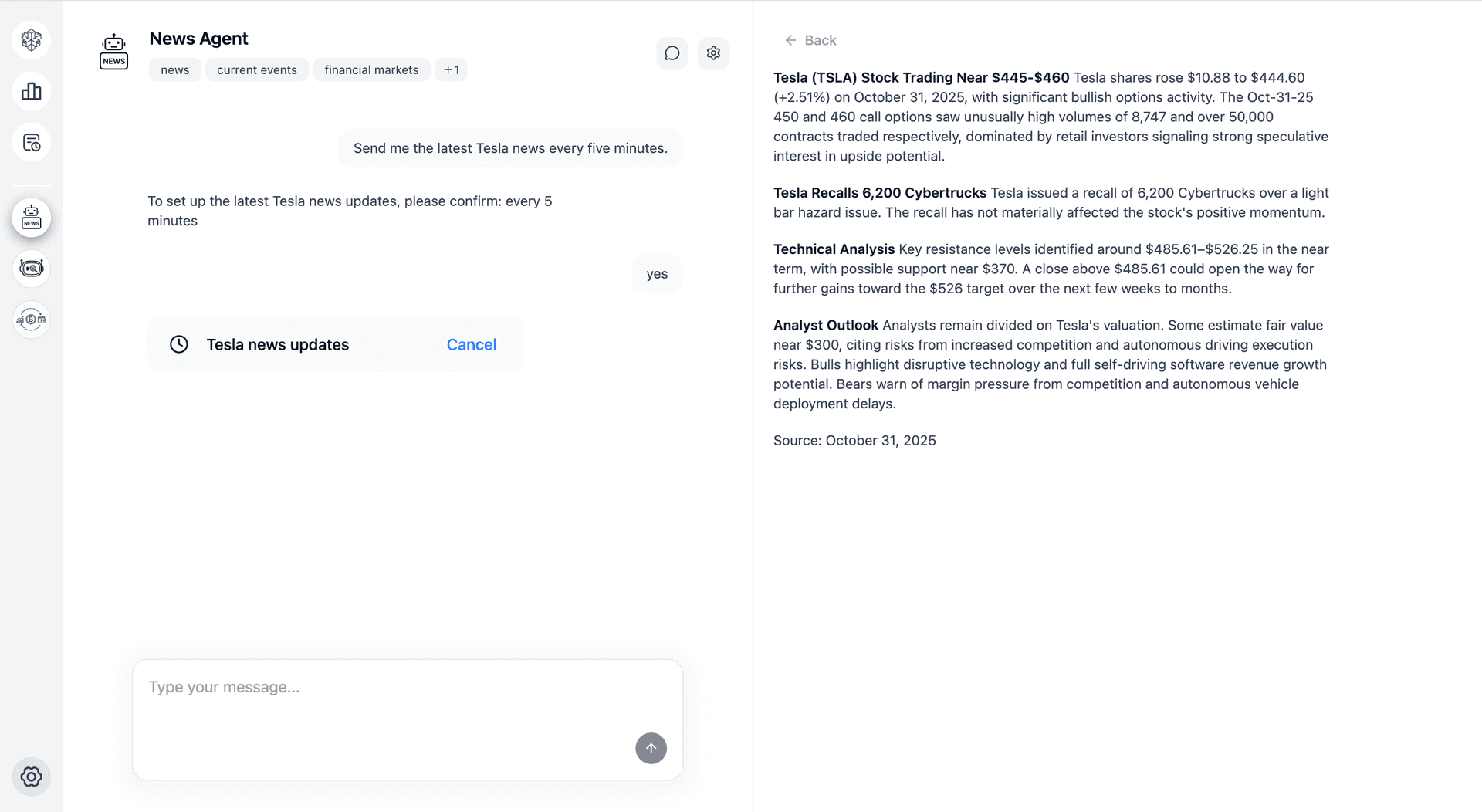The image size is (1482, 812).
Task: Open agent settings gear in chat header
Action: pos(713,53)
